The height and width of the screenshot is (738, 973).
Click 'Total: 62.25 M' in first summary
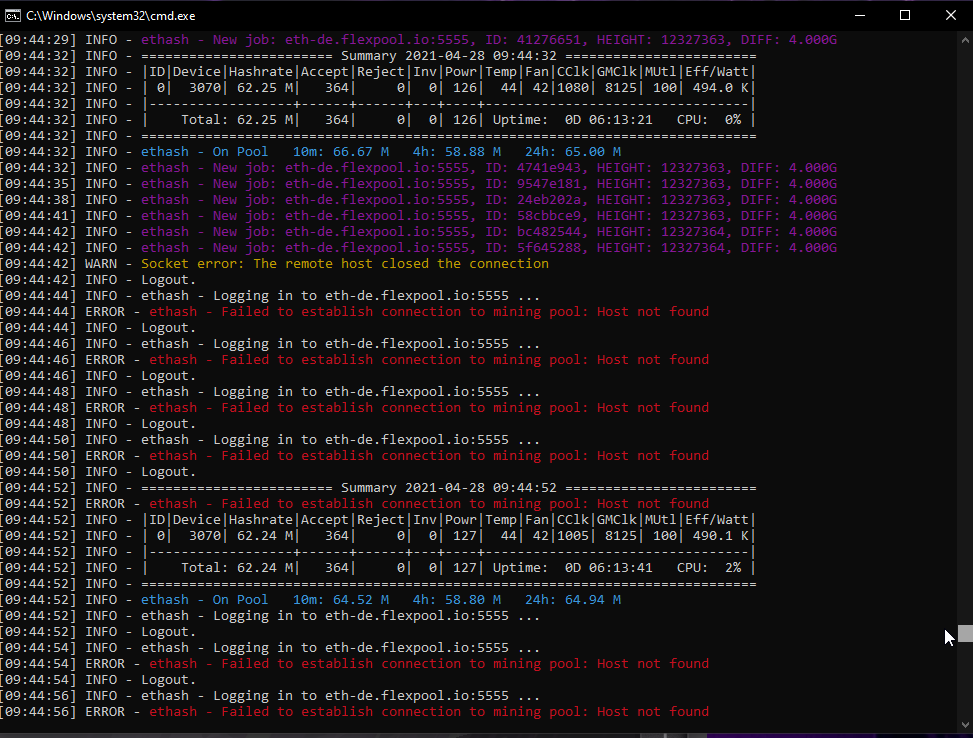[x=237, y=120]
